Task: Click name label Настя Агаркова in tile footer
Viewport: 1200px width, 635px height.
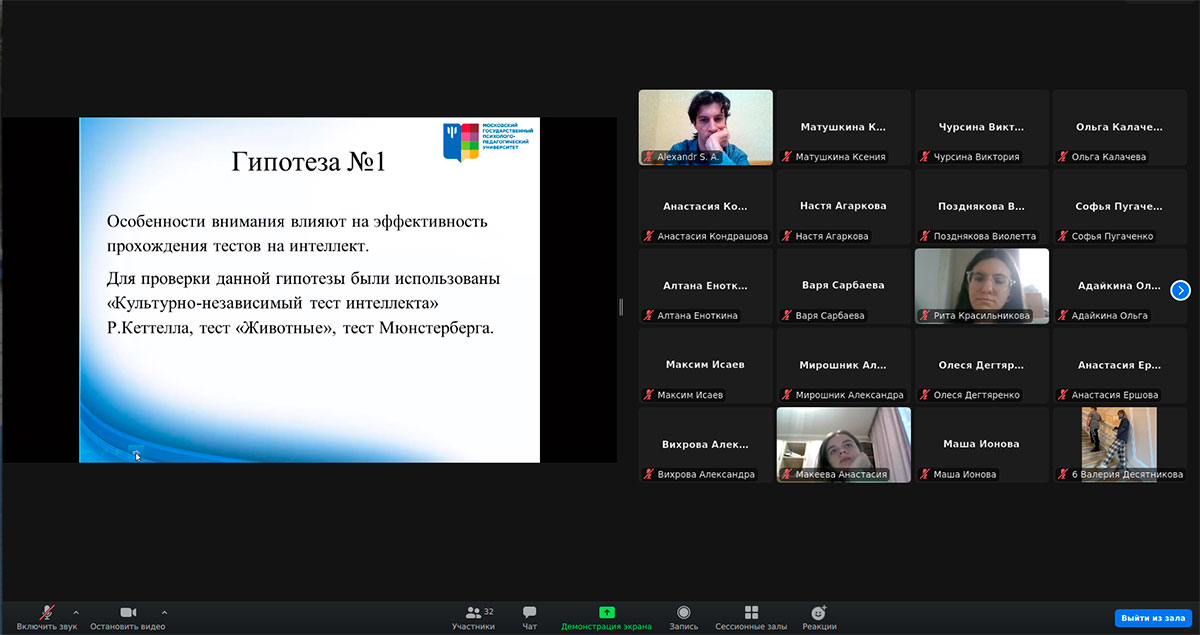Action: pyautogui.click(x=832, y=236)
